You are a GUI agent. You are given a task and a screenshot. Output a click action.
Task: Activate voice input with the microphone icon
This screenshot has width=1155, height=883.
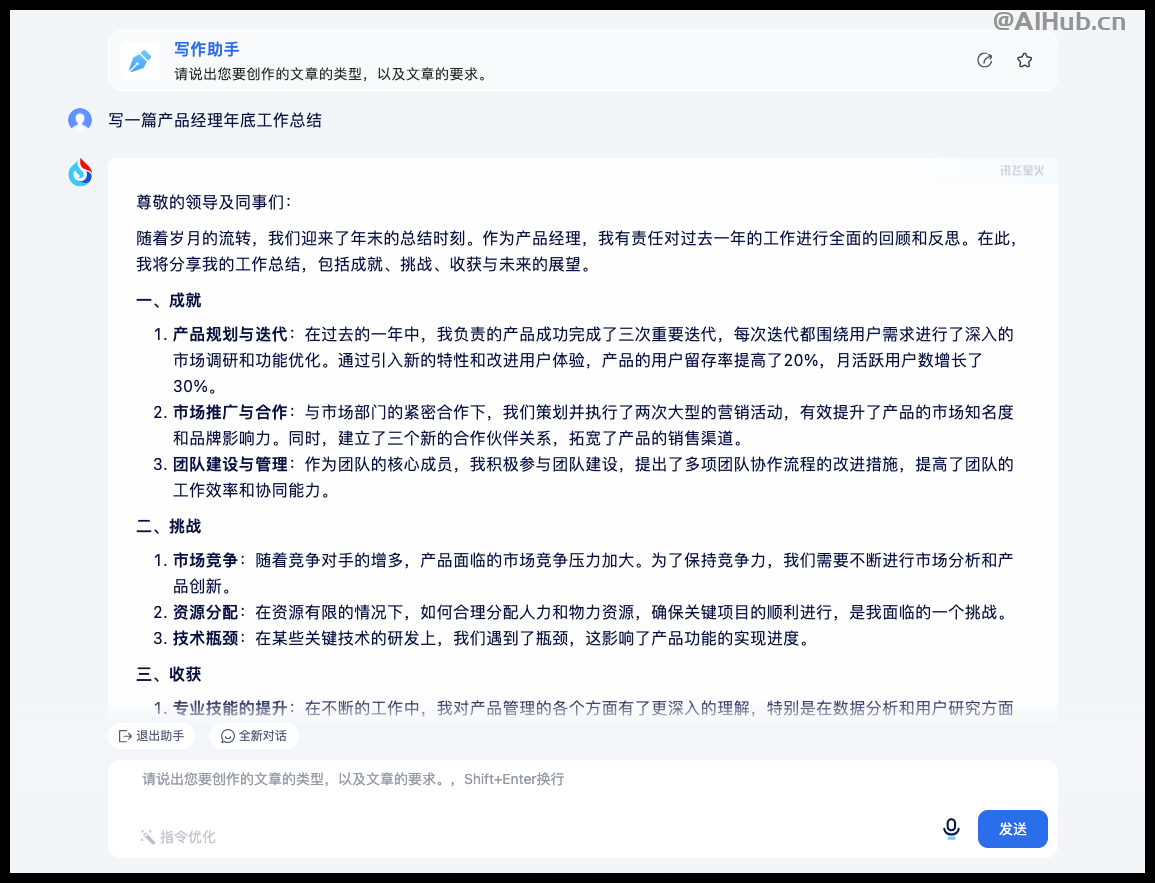(951, 829)
